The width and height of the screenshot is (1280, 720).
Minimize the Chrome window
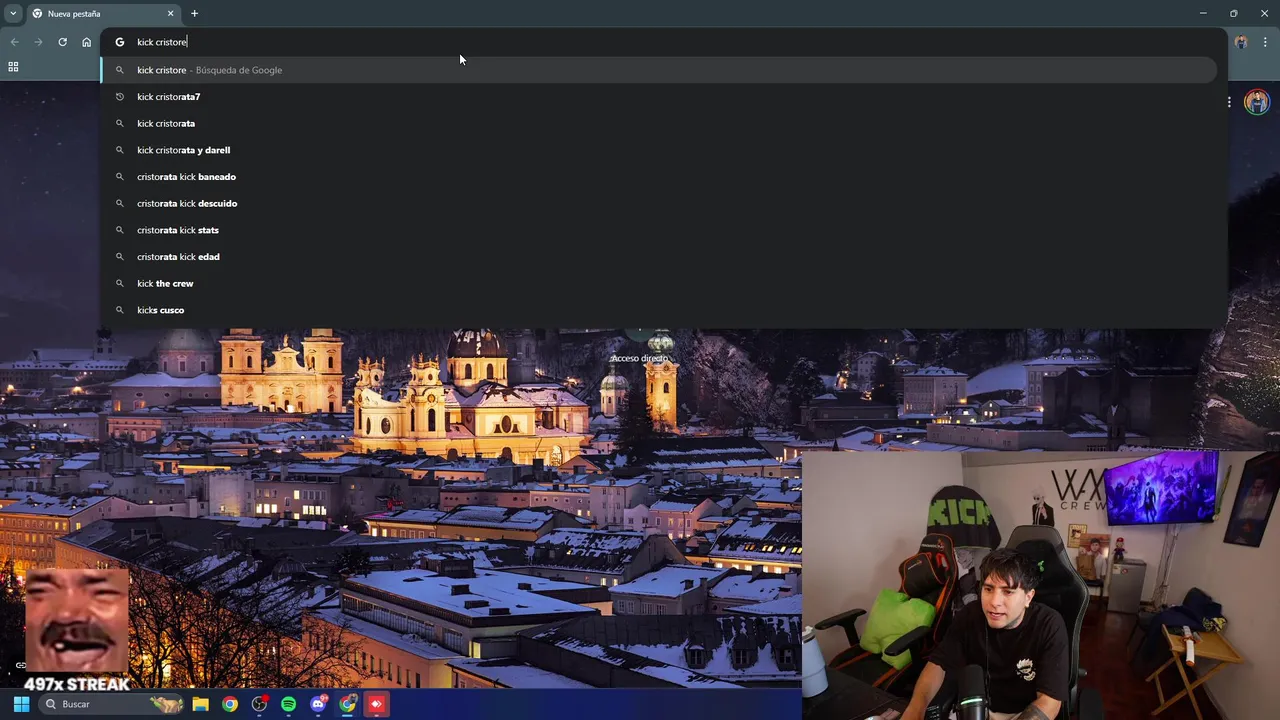click(x=1202, y=13)
